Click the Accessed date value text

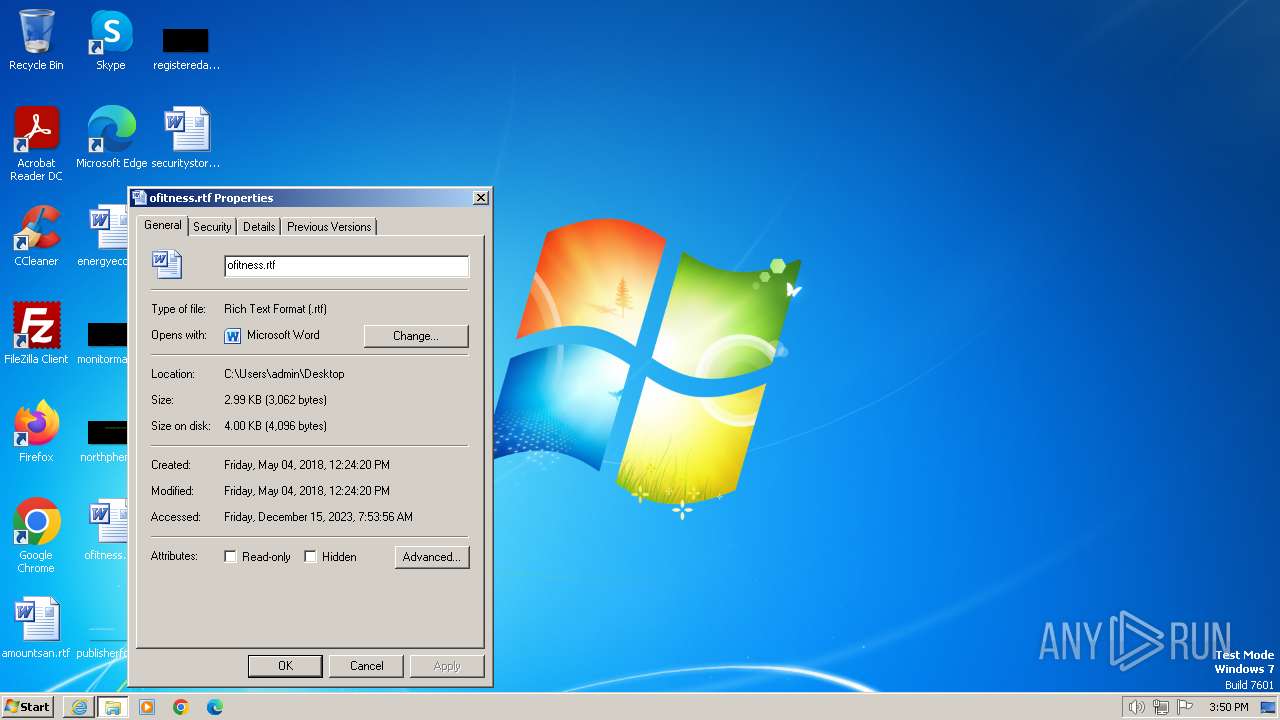(318, 517)
